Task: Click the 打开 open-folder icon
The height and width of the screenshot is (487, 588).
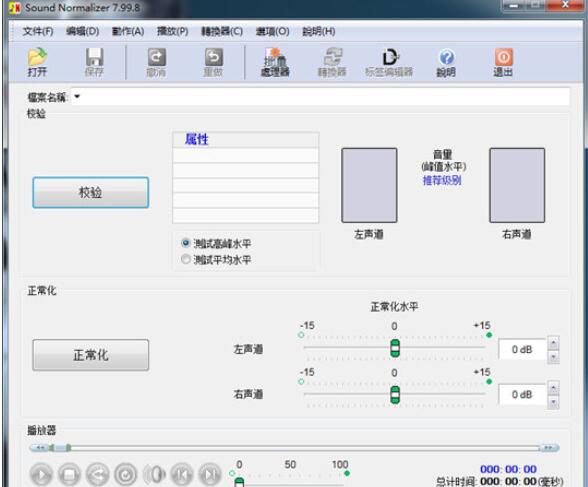Action: tap(37, 57)
